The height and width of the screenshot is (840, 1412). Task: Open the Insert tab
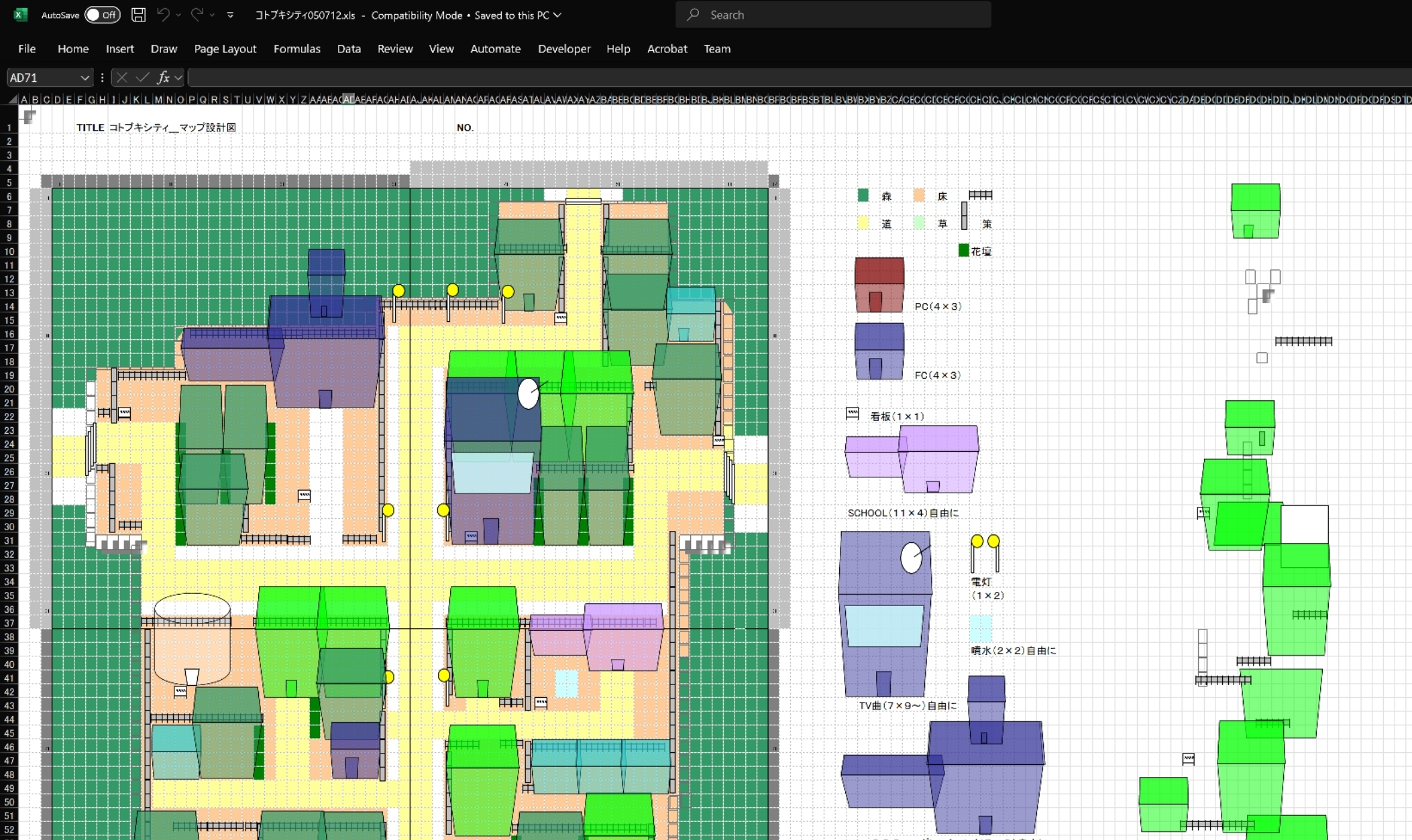click(120, 48)
